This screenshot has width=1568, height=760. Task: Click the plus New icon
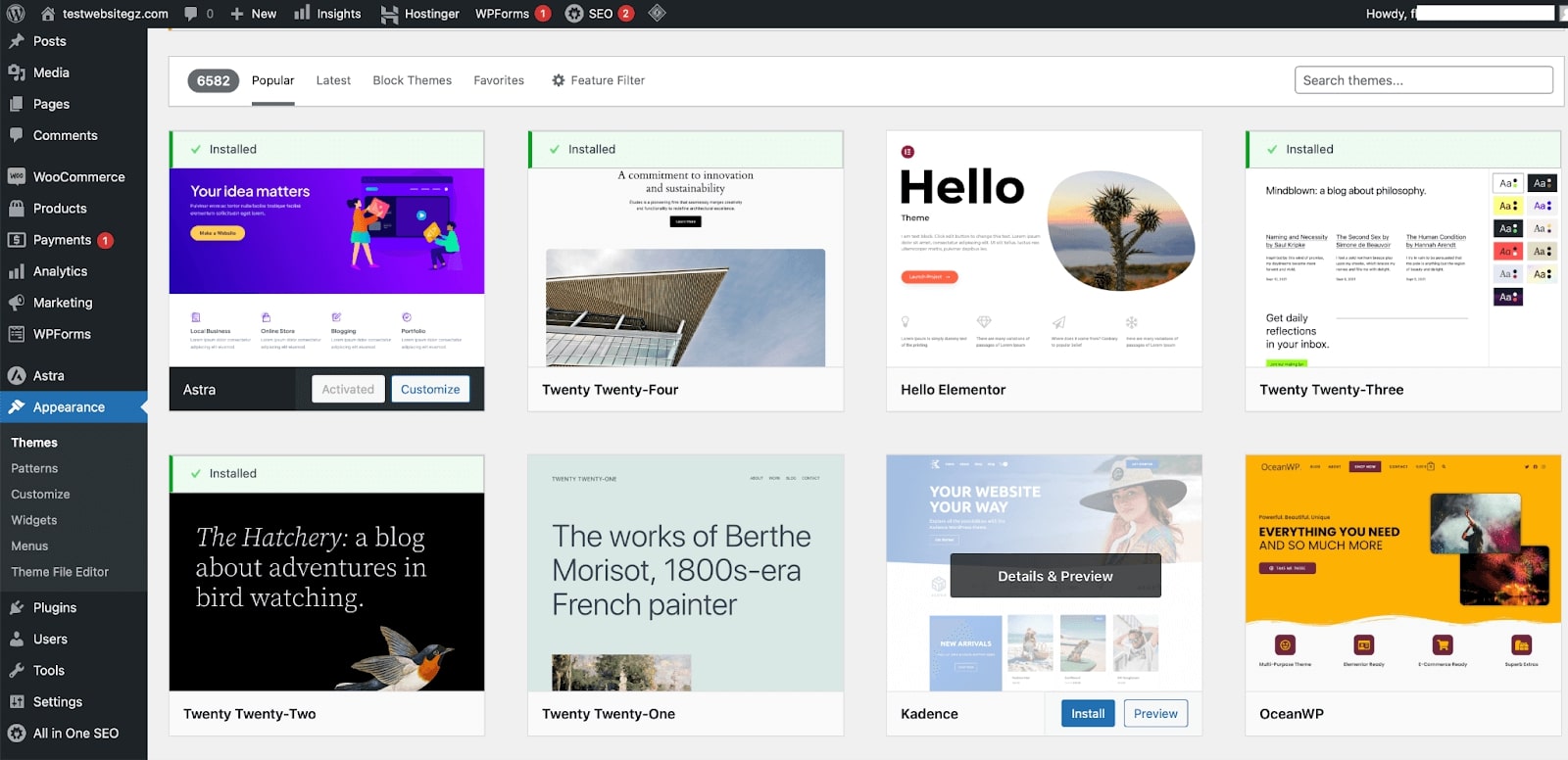click(237, 14)
